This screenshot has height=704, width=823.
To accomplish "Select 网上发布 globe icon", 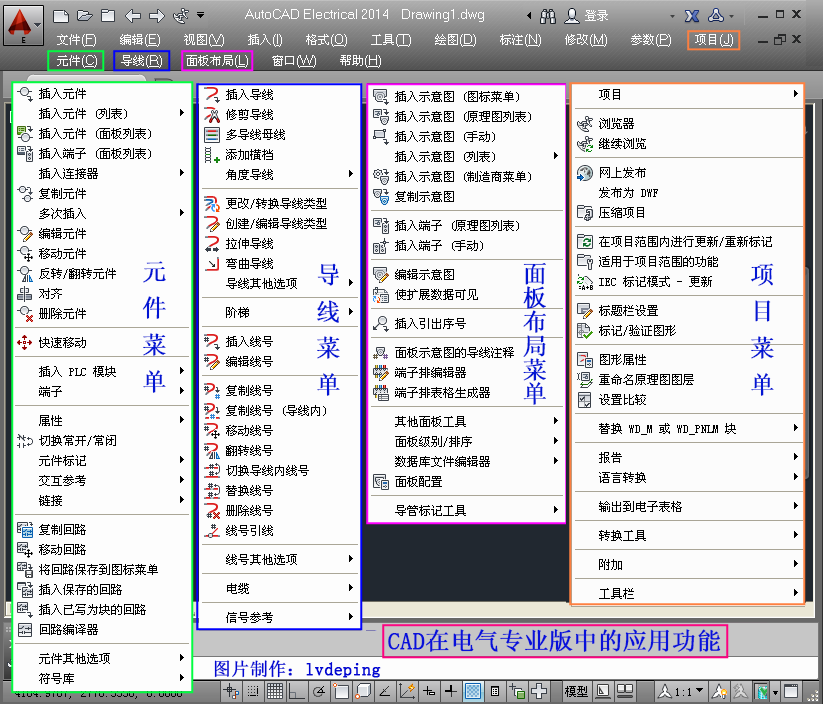I will (584, 173).
